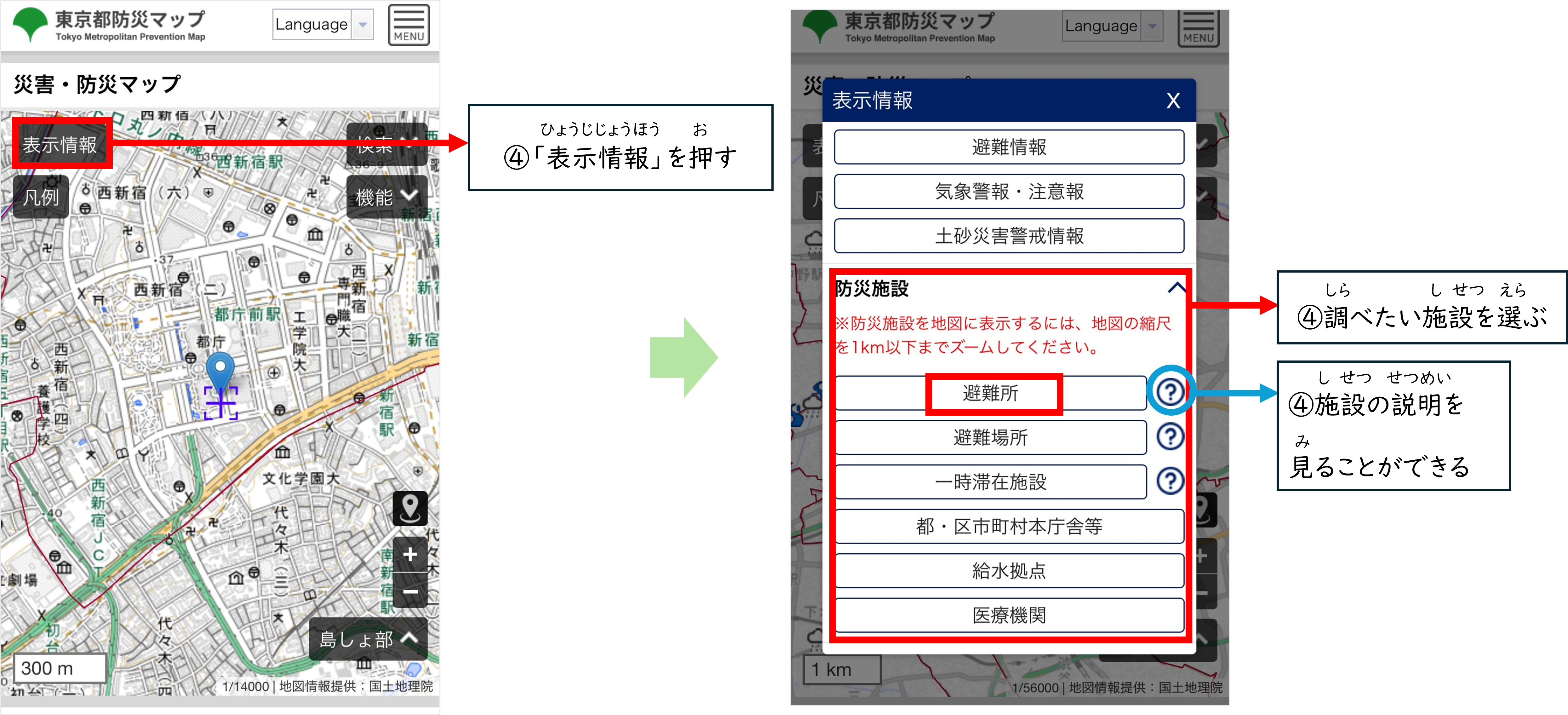Click the blue location pin on the map
This screenshot has width=1568, height=715.
(220, 366)
